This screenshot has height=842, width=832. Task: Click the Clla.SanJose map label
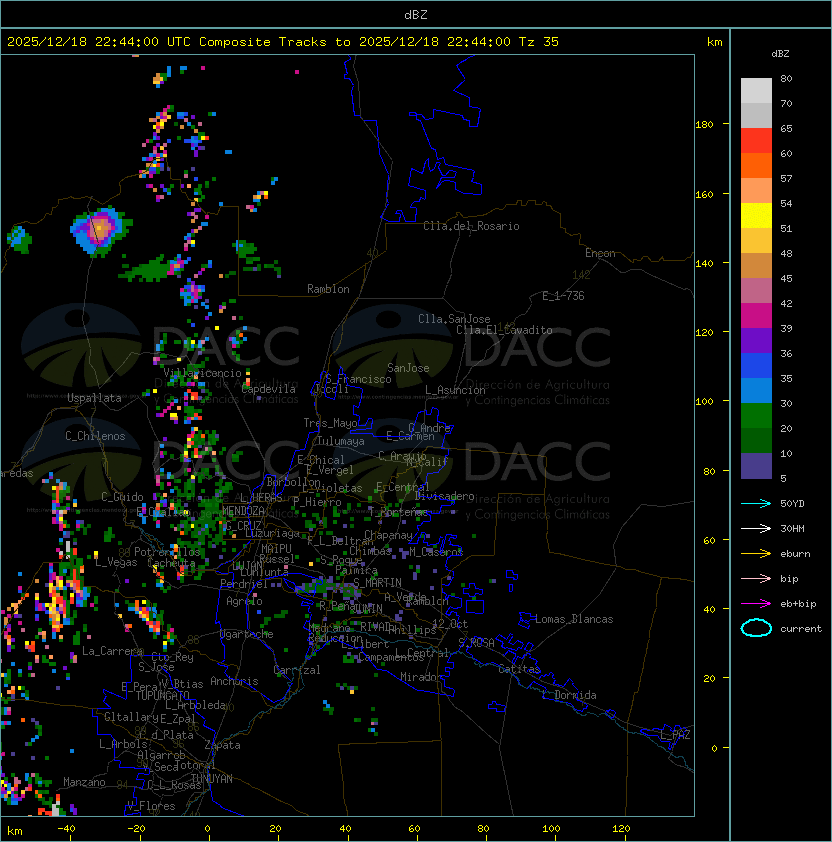(x=454, y=319)
